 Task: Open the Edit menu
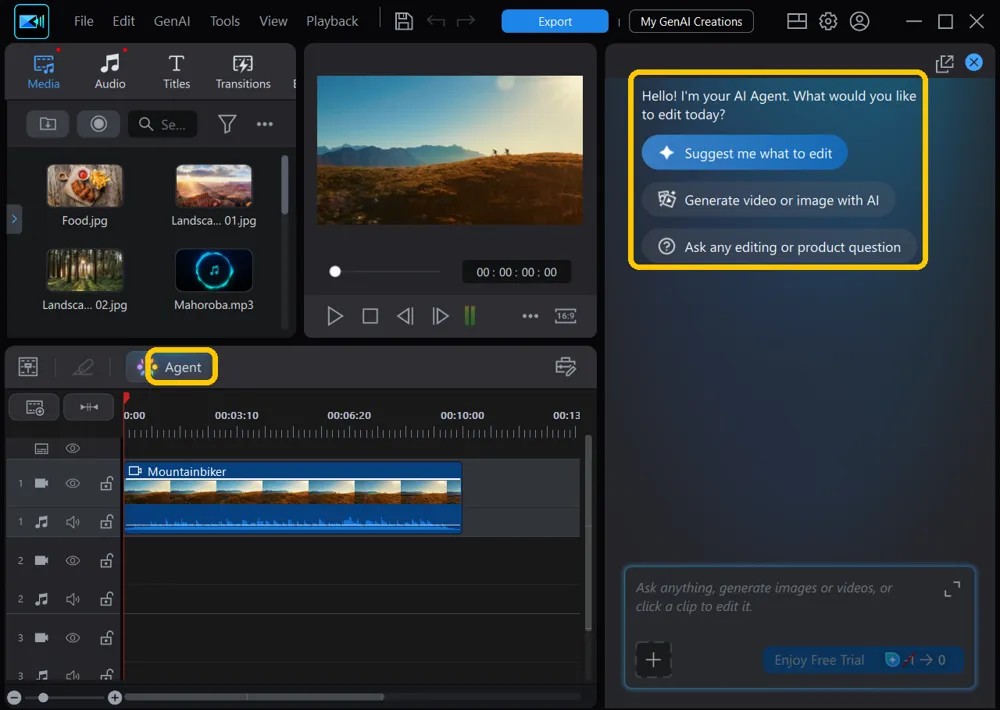[123, 21]
